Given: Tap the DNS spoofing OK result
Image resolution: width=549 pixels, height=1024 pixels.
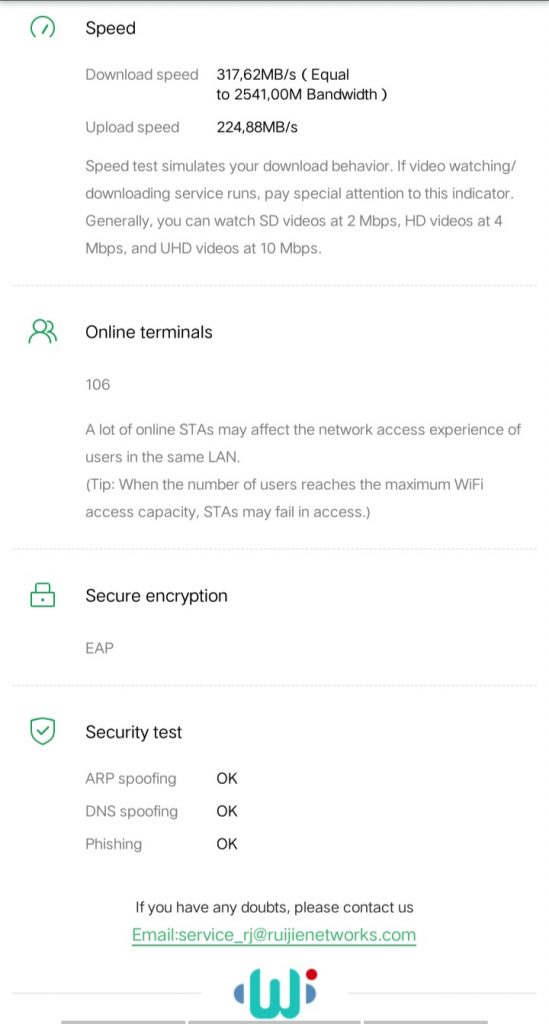Looking at the screenshot, I should (x=227, y=812).
